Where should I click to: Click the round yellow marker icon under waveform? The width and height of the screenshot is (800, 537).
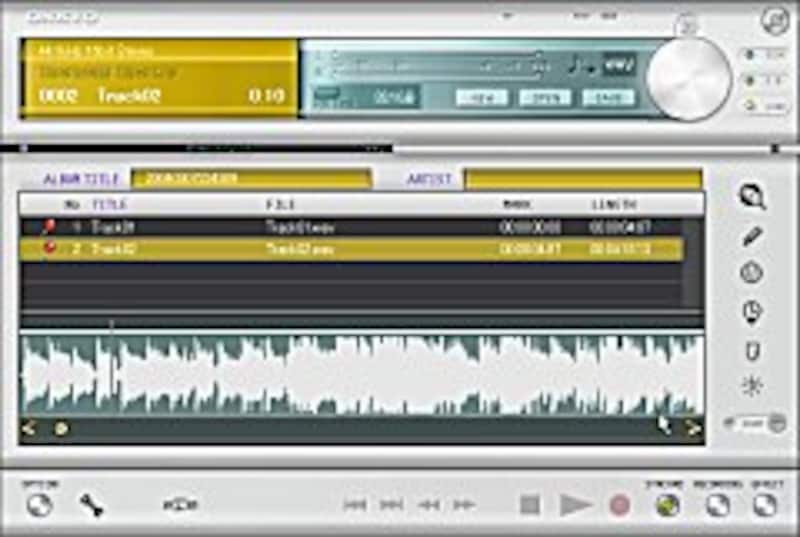tap(61, 429)
